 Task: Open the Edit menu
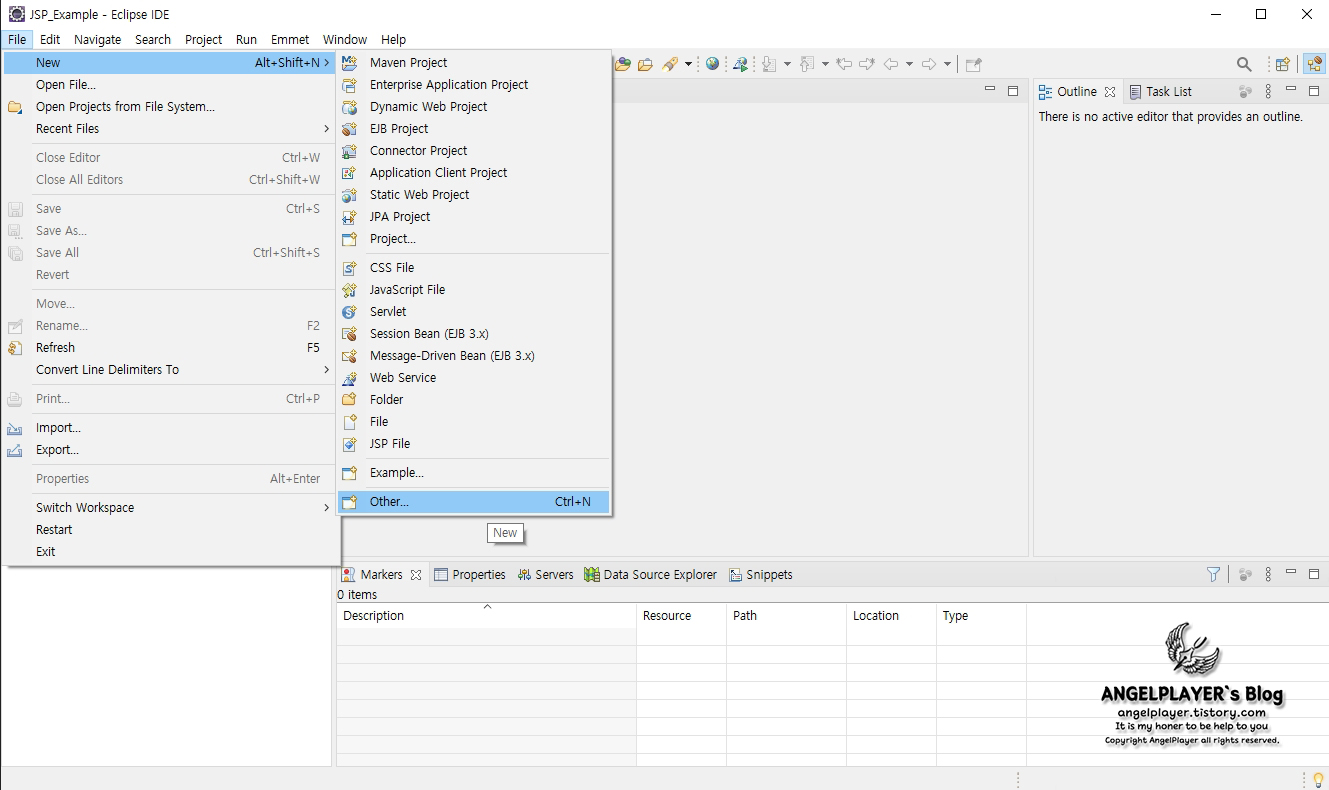click(x=50, y=40)
